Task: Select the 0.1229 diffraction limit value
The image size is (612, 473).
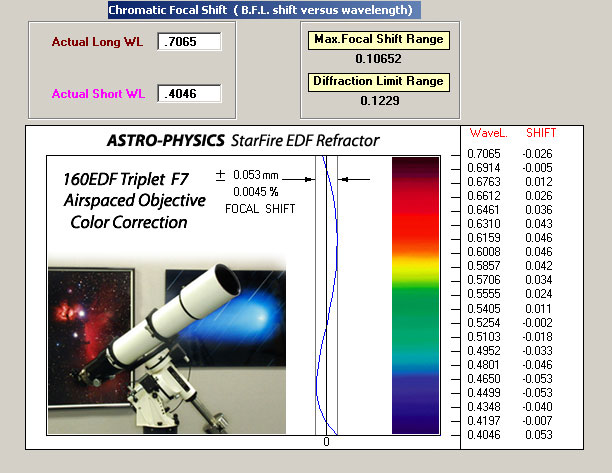Action: [x=380, y=101]
